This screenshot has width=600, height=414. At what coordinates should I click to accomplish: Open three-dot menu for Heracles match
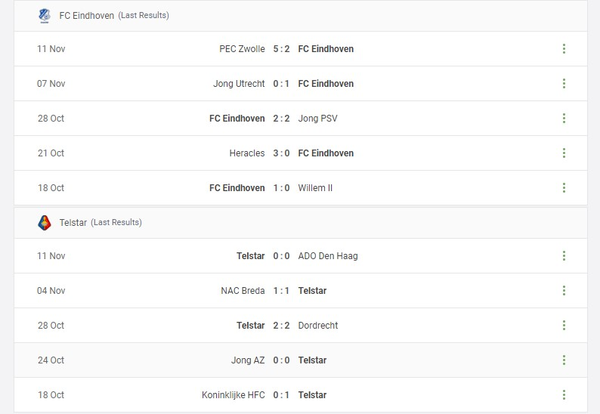pos(564,153)
